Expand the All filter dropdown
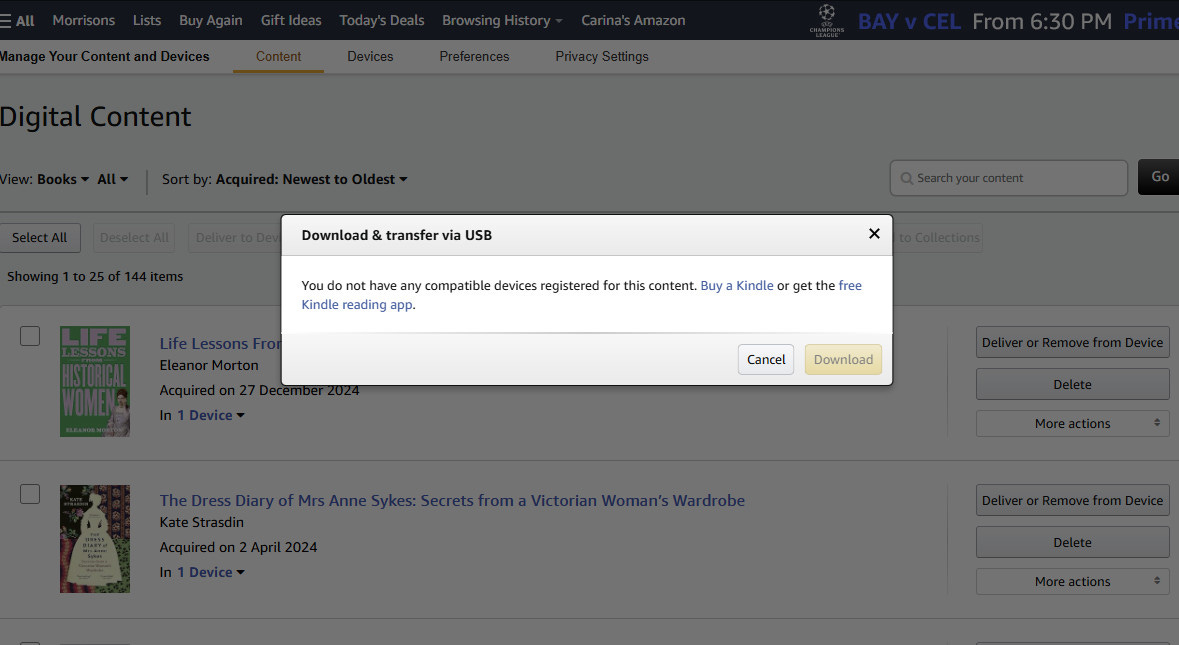 pos(113,179)
